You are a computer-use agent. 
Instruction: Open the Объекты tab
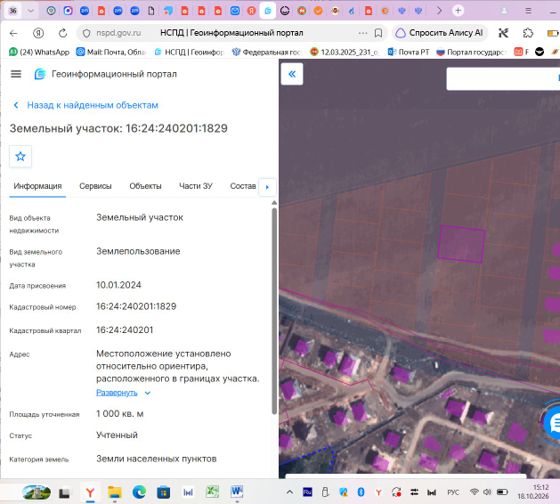[145, 186]
